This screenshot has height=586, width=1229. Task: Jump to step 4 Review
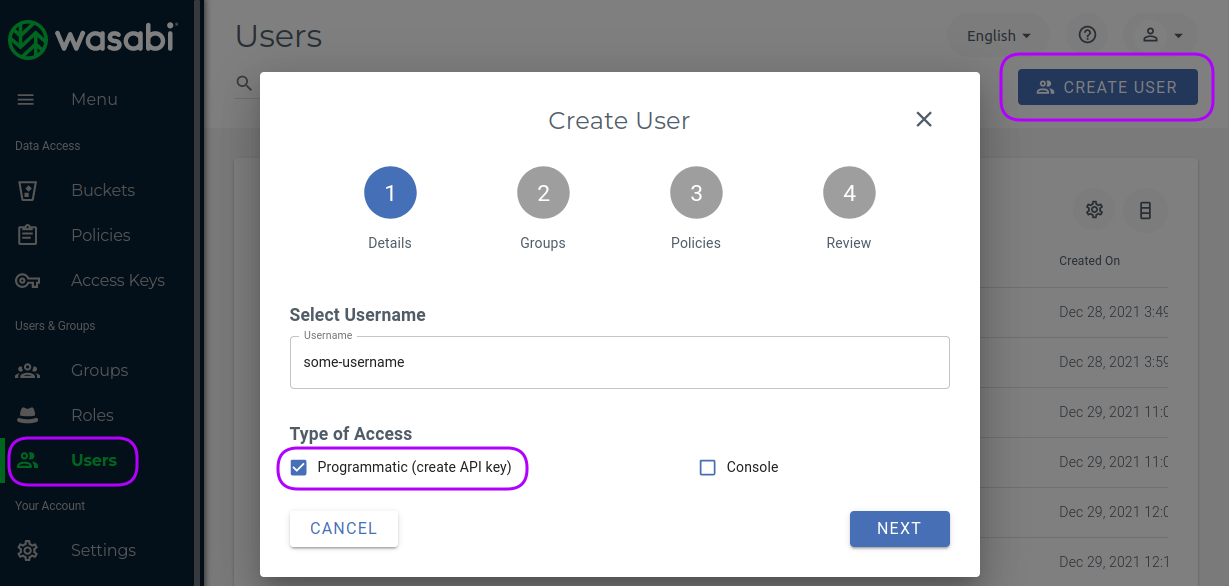click(x=849, y=192)
